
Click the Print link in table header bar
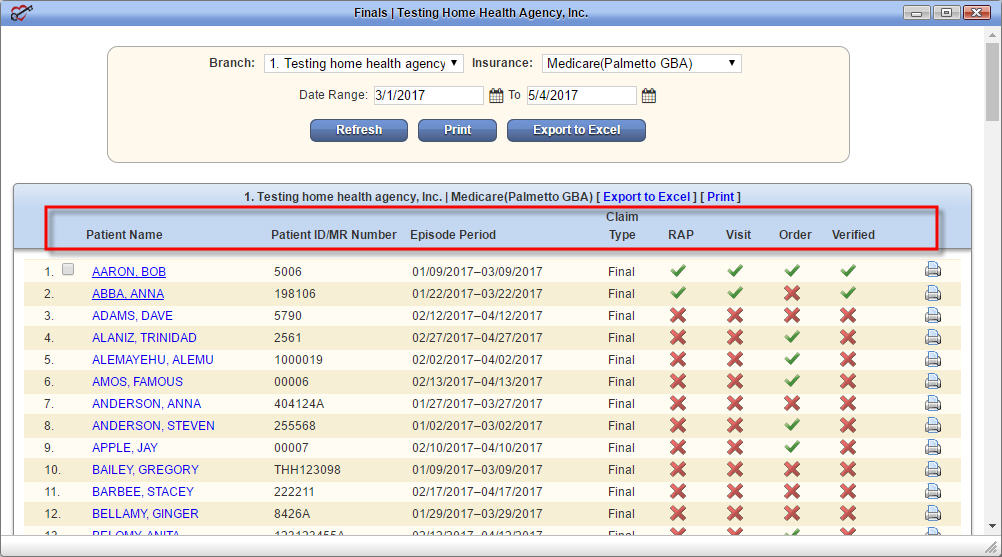pyautogui.click(x=720, y=197)
